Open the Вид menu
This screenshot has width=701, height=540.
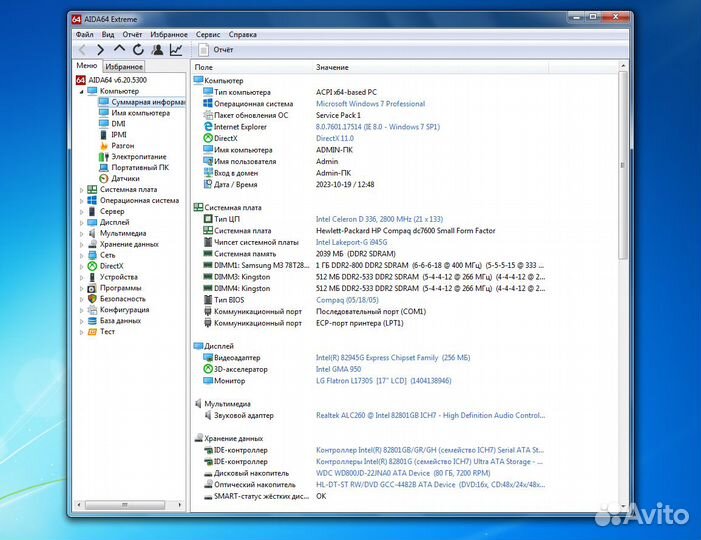pyautogui.click(x=108, y=34)
